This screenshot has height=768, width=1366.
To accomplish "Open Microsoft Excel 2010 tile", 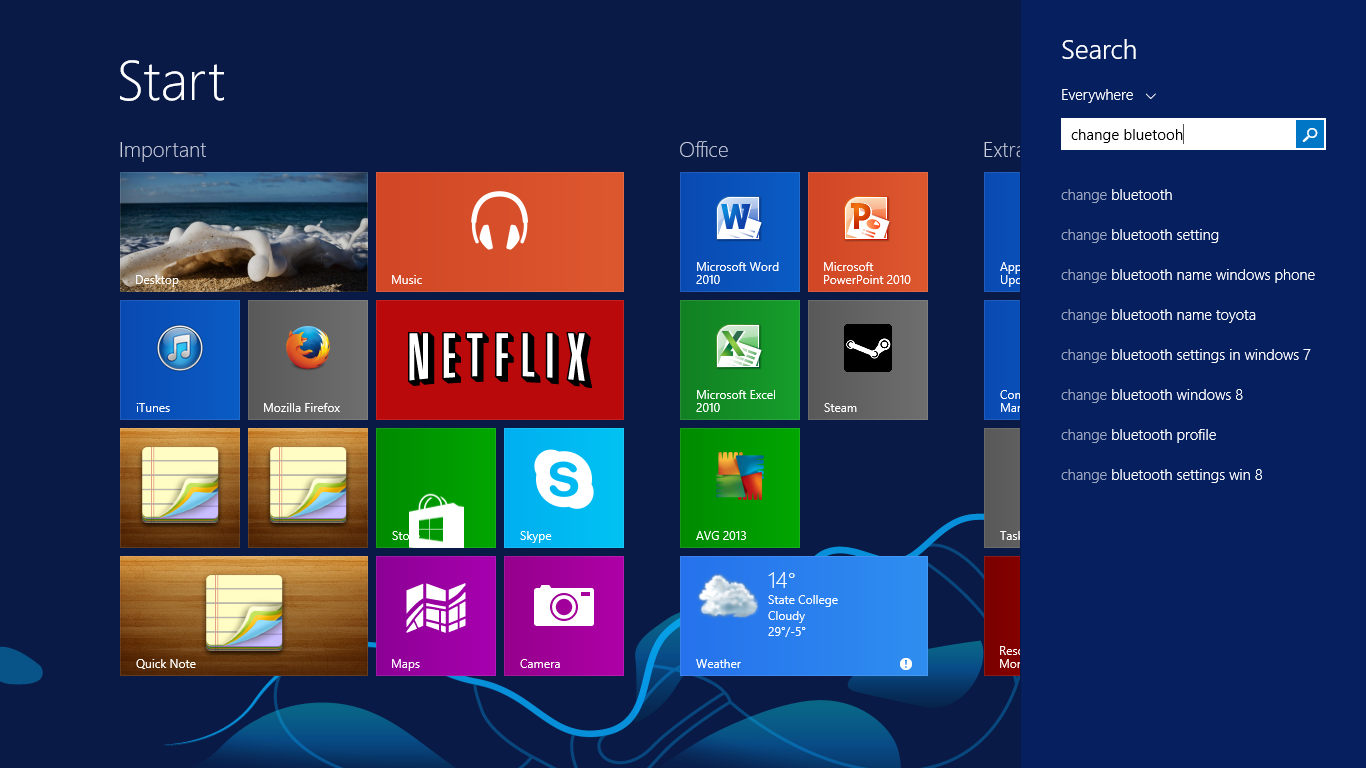I will 740,360.
